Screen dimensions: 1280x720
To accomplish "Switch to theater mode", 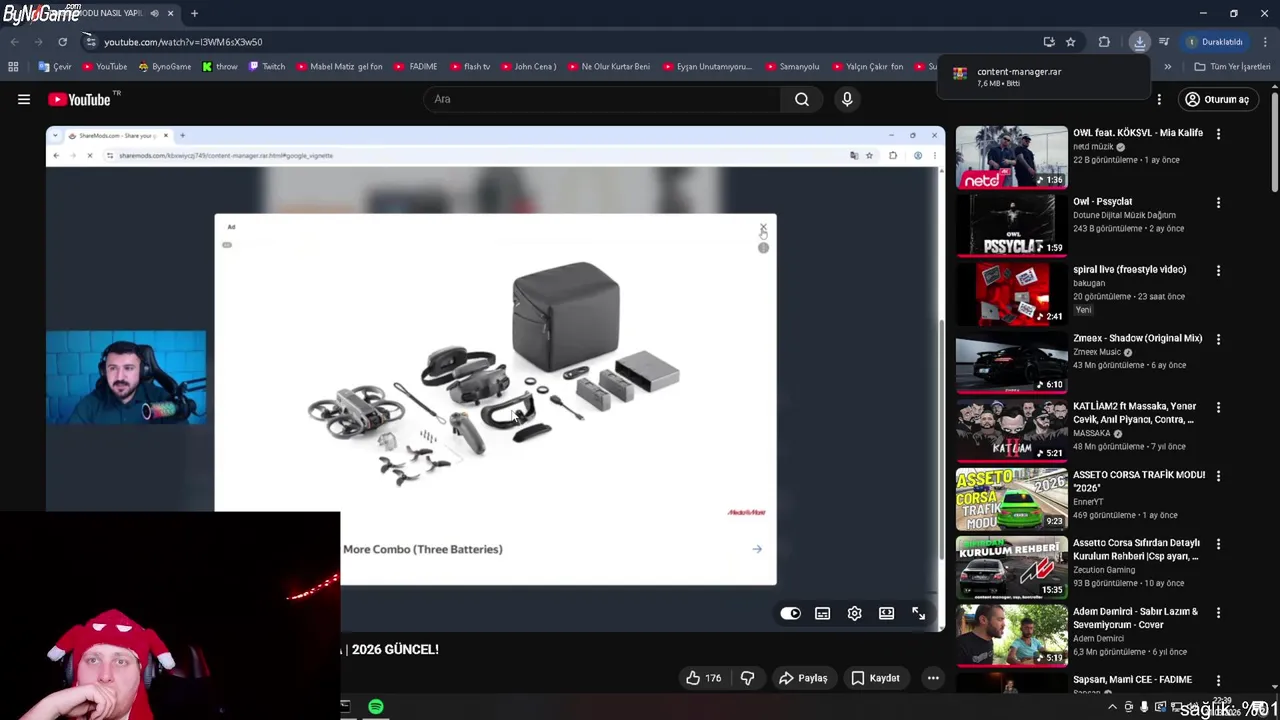I will click(887, 614).
